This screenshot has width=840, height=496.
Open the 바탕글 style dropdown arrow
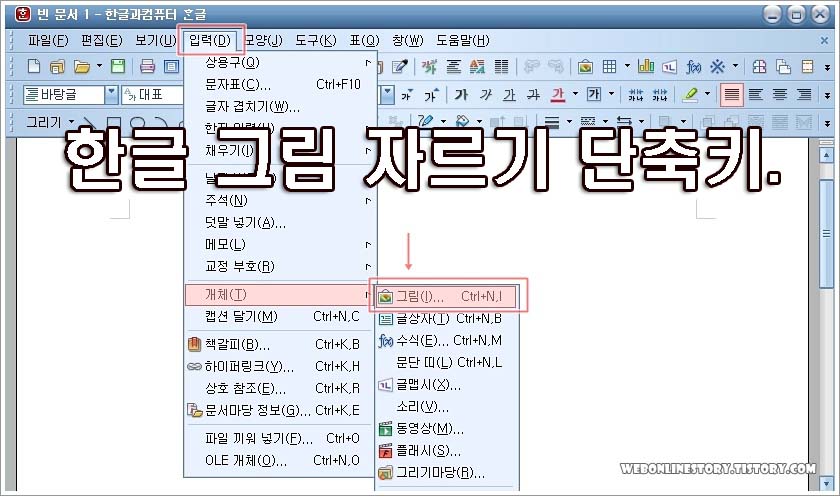pos(111,95)
